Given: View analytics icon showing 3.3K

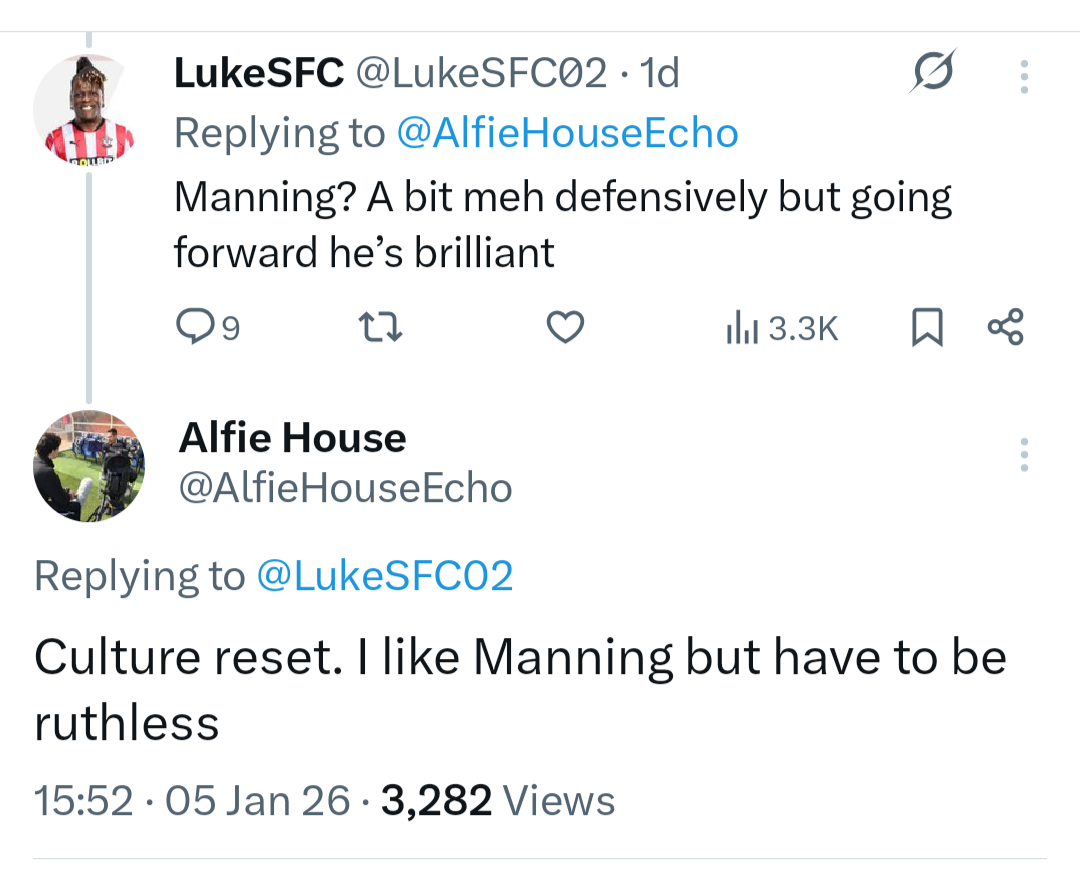Looking at the screenshot, I should (x=781, y=328).
